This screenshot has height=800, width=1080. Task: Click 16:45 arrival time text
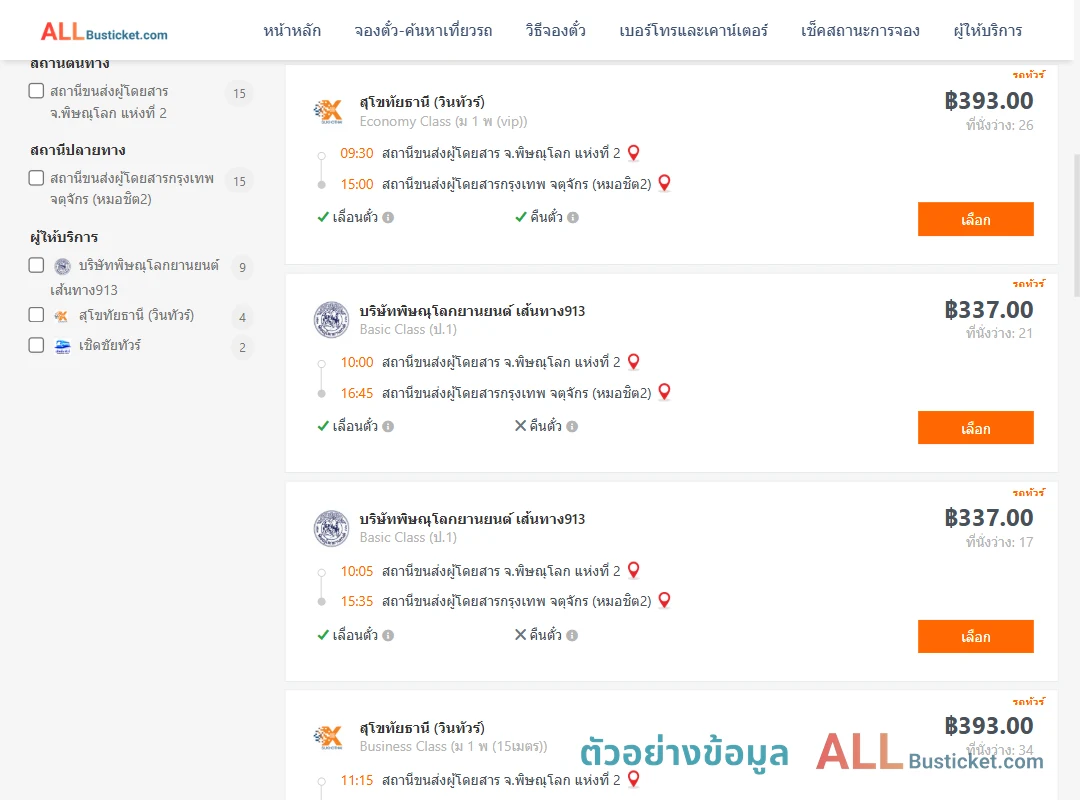tap(357, 393)
